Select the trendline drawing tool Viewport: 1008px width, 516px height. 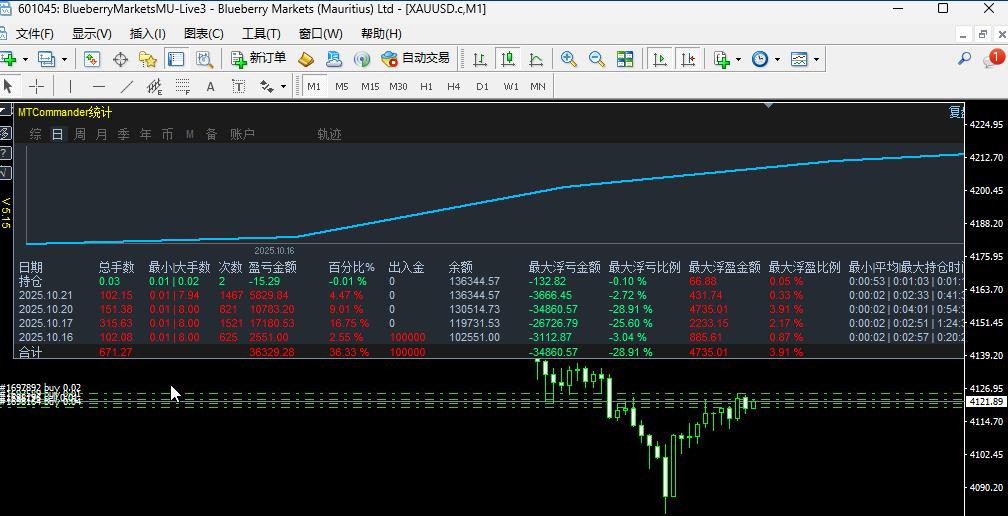127,85
